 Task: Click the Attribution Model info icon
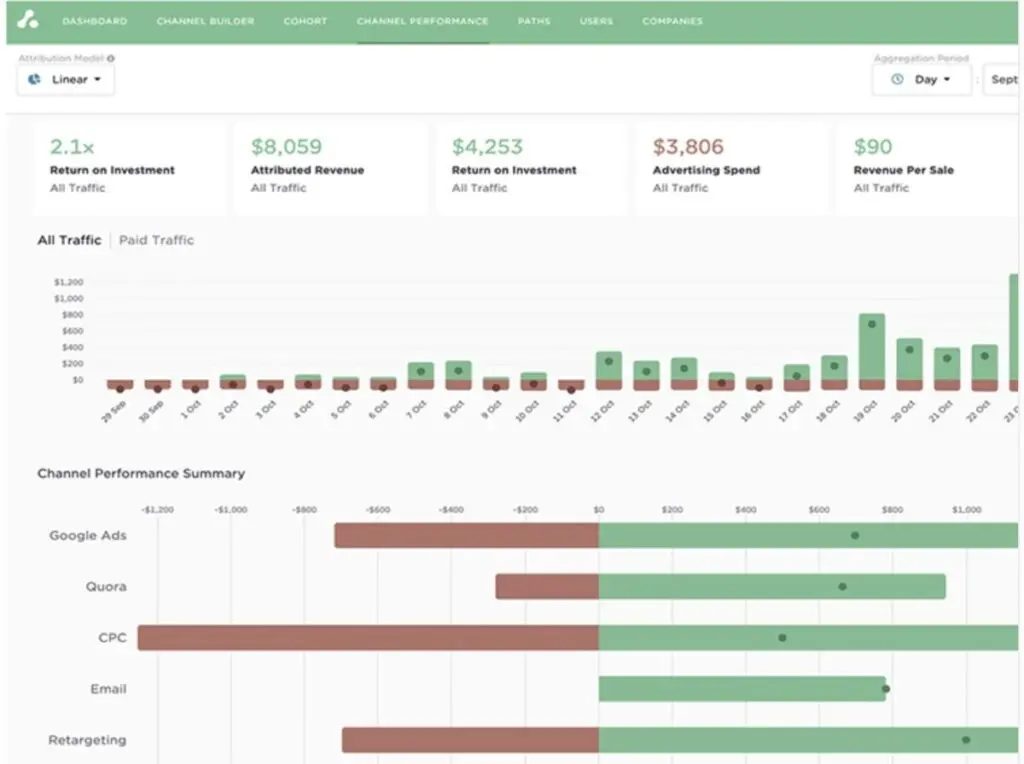tap(111, 58)
